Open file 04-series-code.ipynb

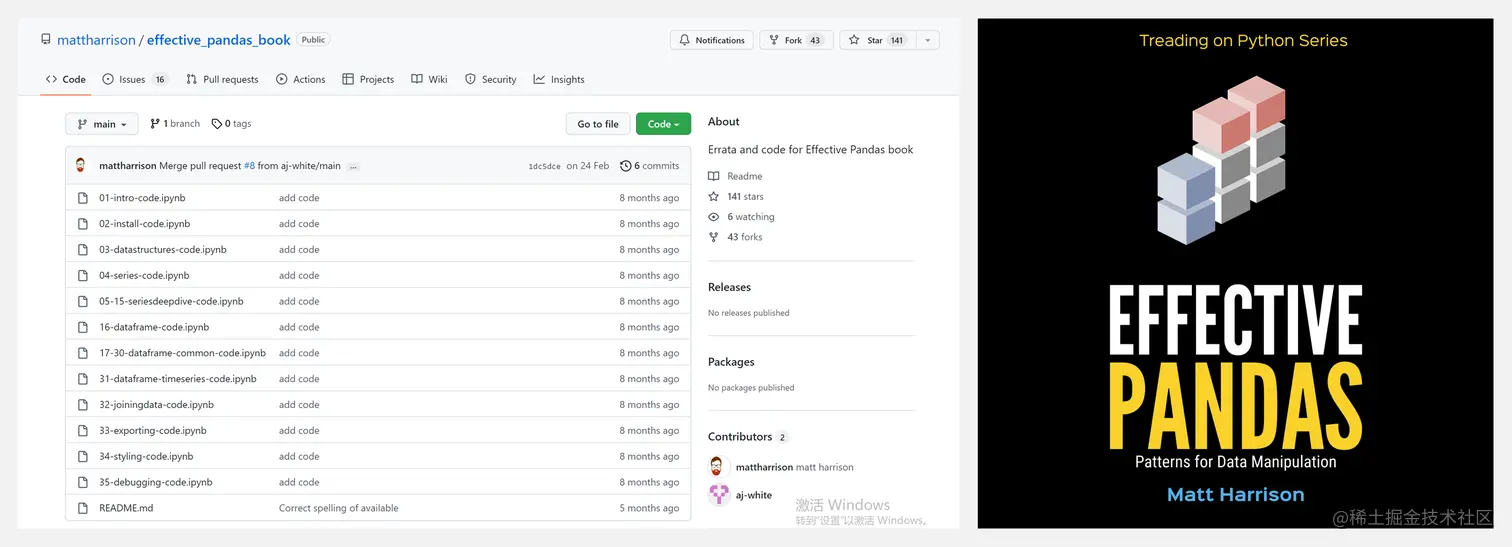tap(144, 275)
